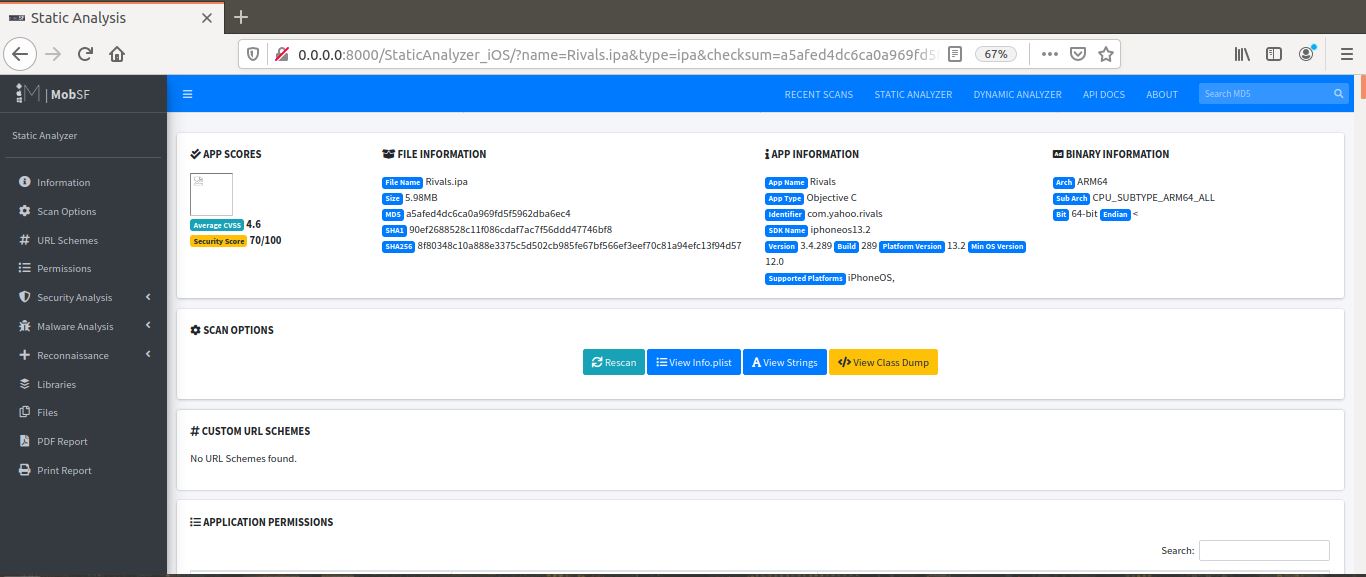Click the list icon beside Permissions

tap(25, 268)
